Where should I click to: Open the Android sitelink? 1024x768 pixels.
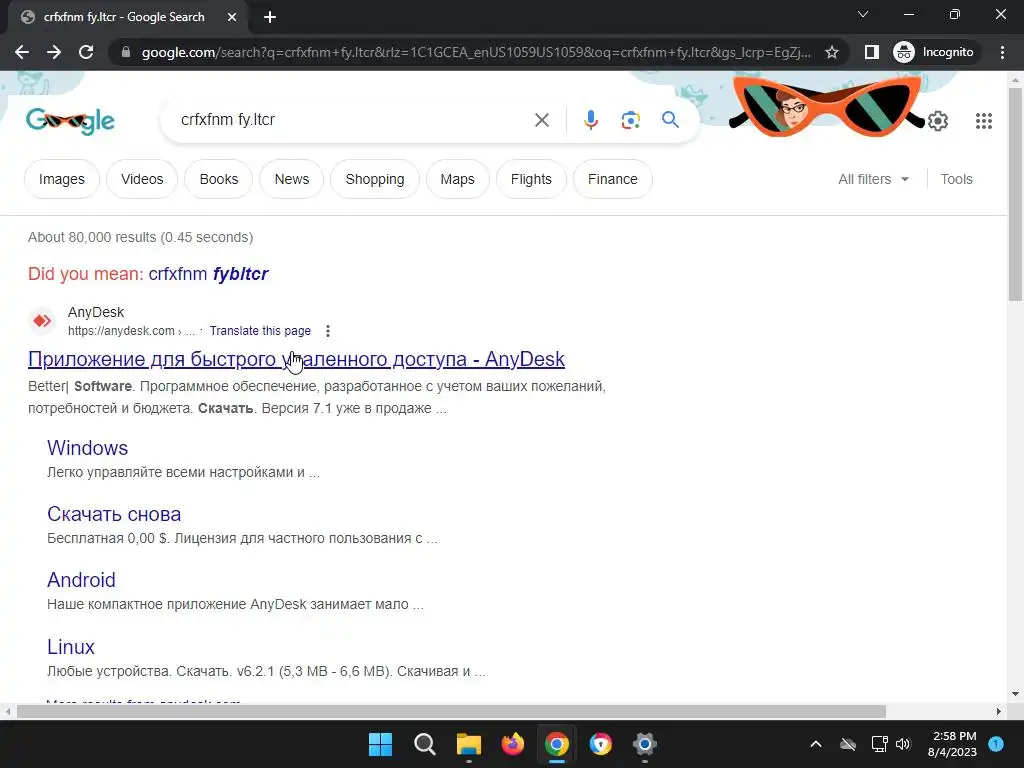click(81, 580)
